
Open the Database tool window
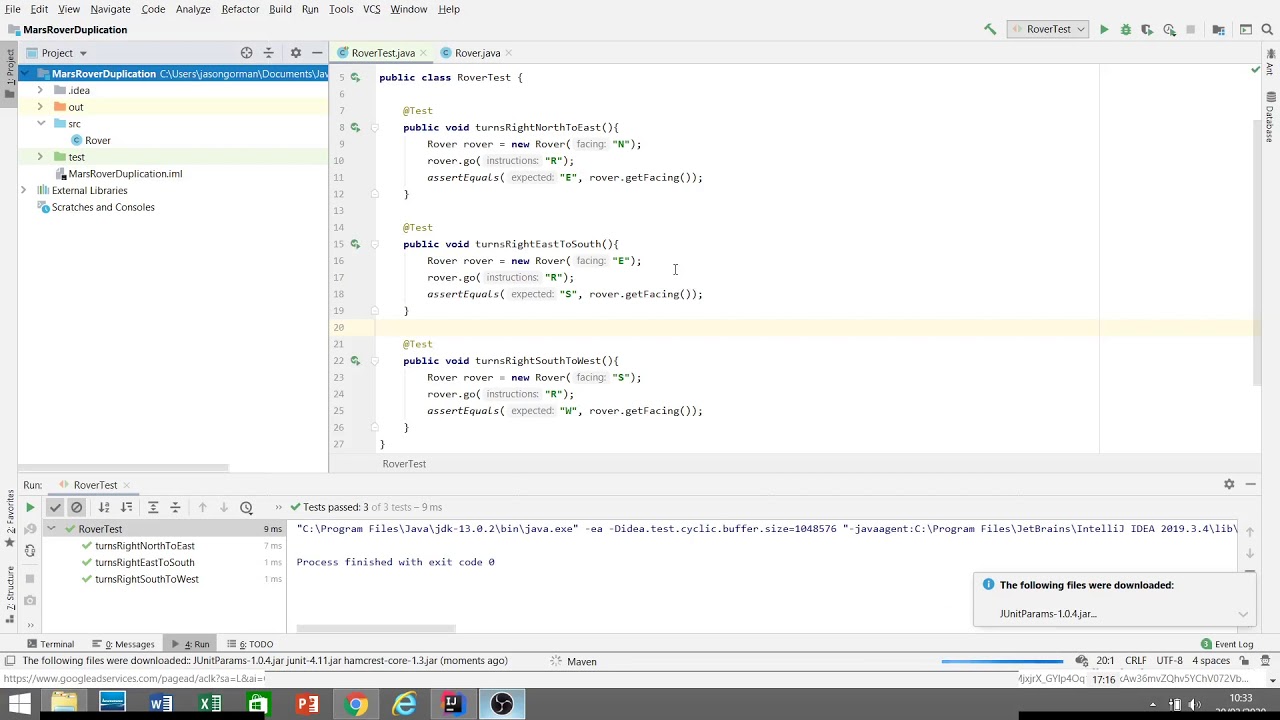click(1271, 118)
